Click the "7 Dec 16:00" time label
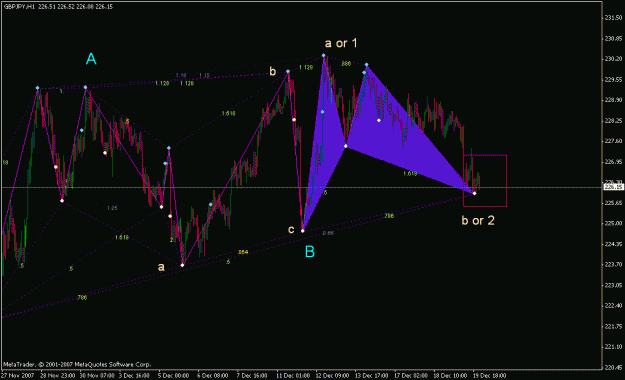 pos(252,376)
